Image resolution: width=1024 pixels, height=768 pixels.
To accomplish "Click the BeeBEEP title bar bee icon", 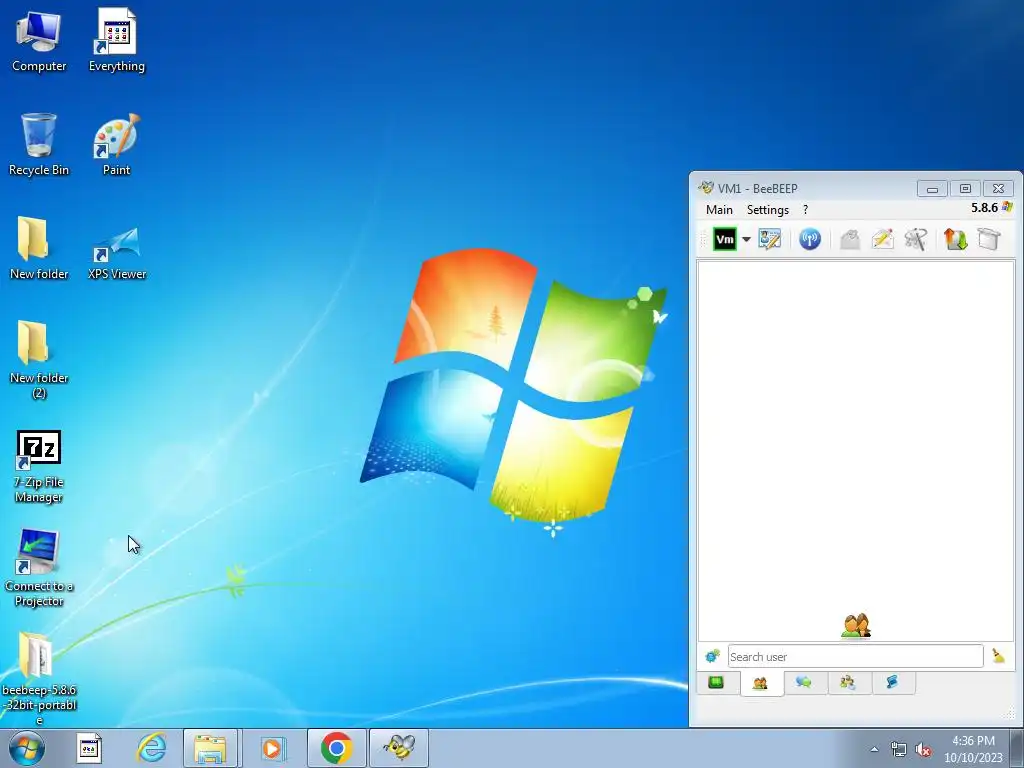I will pos(706,188).
